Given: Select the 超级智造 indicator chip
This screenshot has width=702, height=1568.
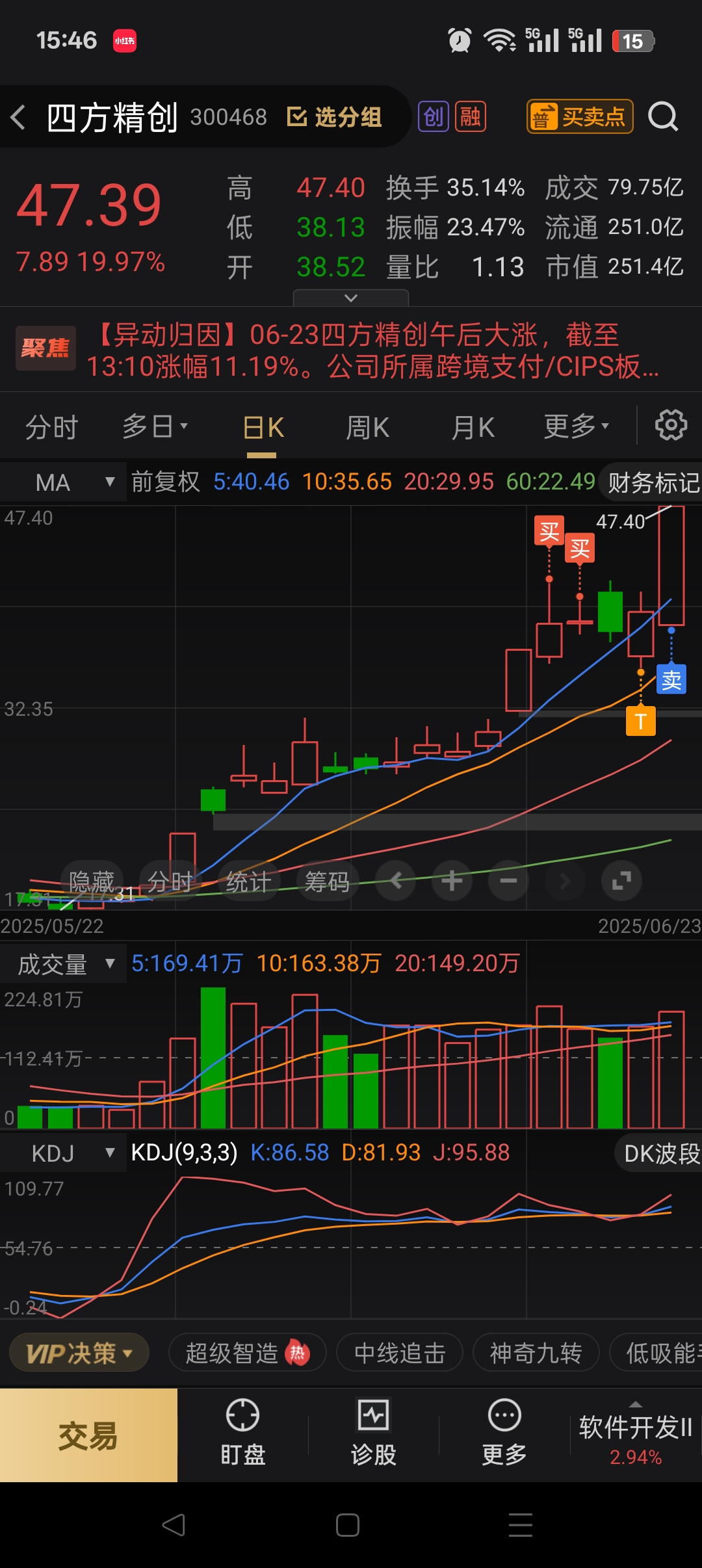Looking at the screenshot, I should coord(247,1353).
